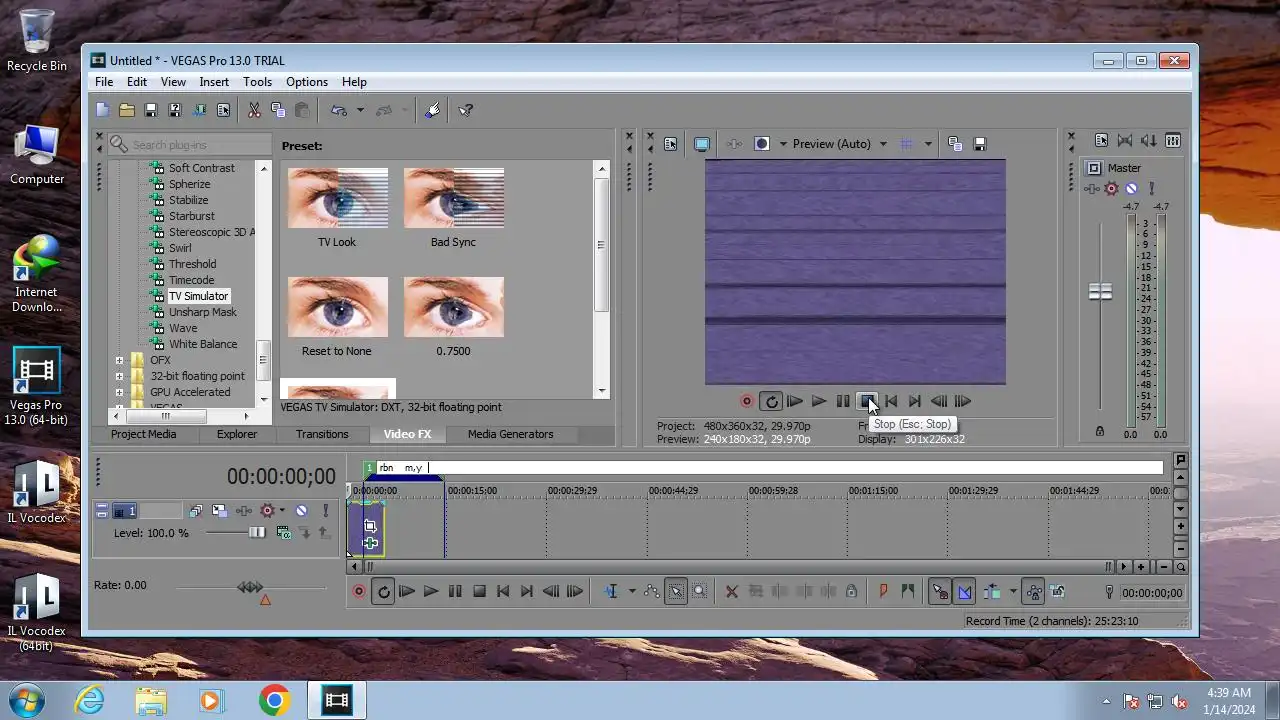Toggle Mute on the Master bus
Screen dimensions: 1280x720
point(1131,188)
